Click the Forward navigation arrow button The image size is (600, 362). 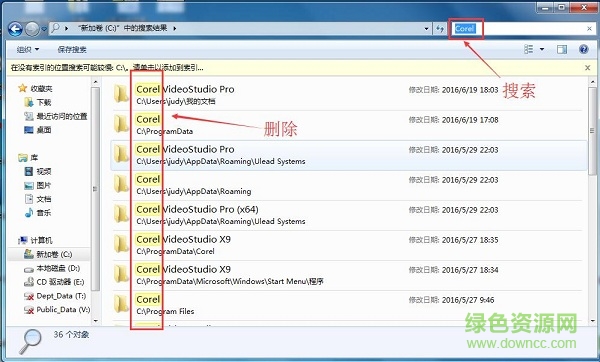pos(32,29)
